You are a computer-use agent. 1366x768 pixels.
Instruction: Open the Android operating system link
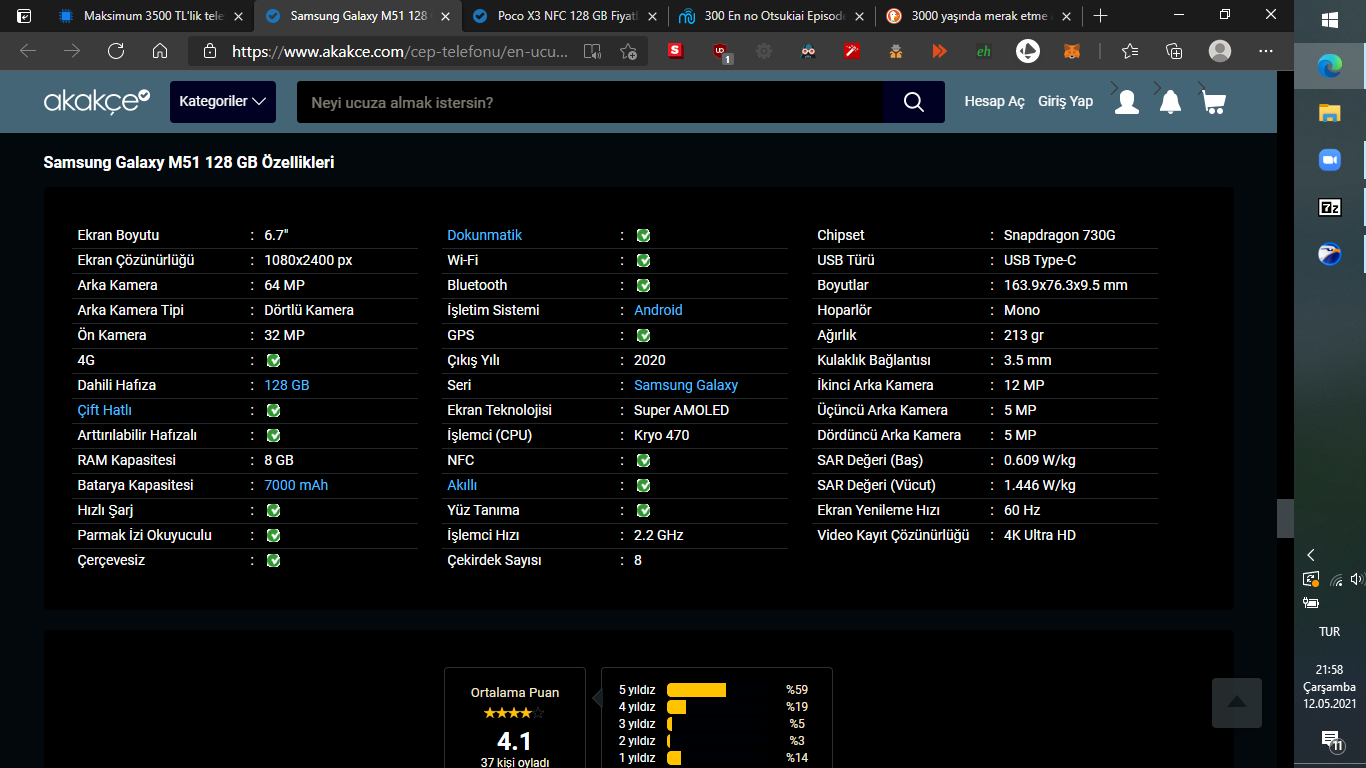tap(658, 310)
